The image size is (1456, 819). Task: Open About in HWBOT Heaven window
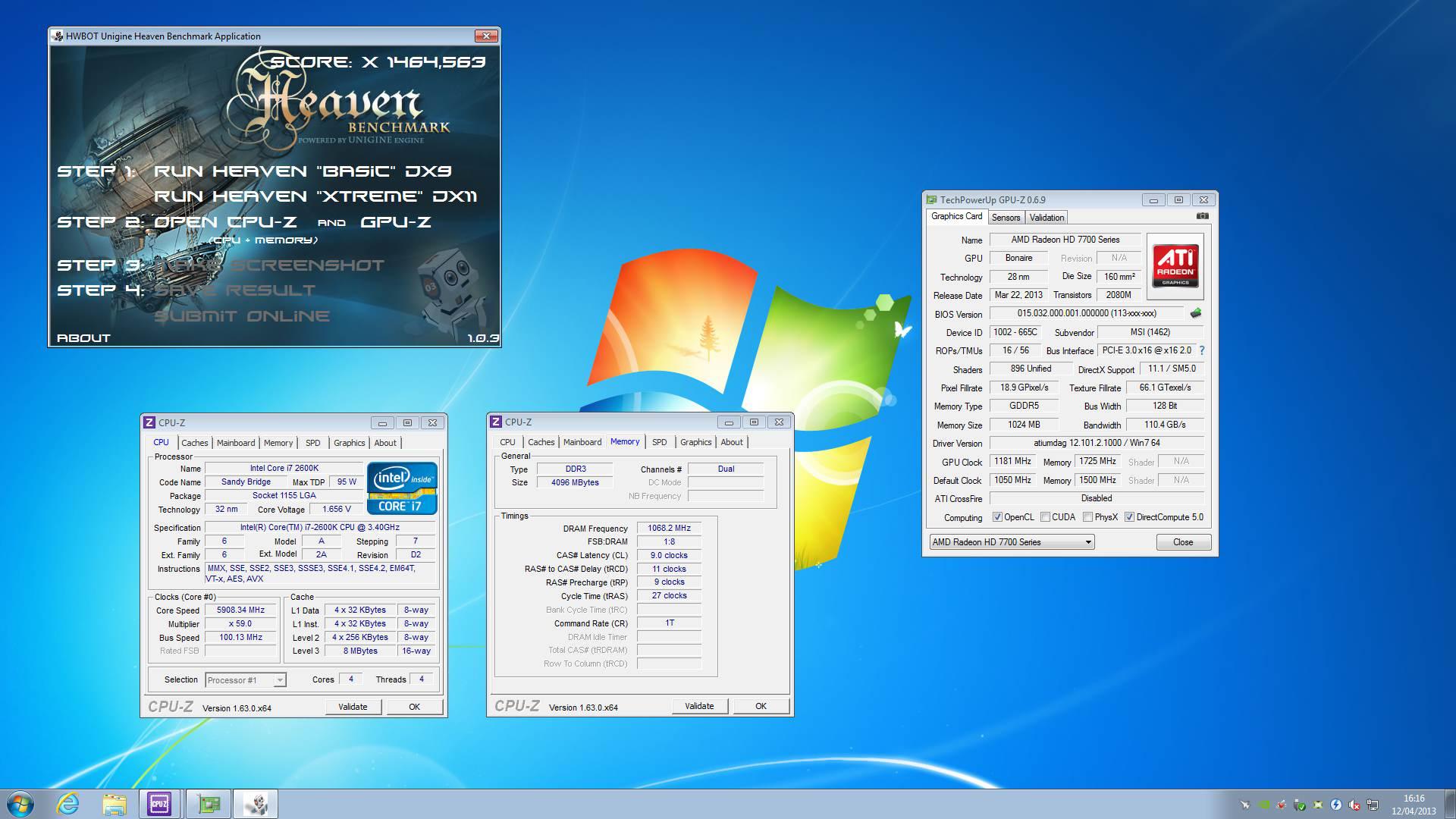pos(83,338)
